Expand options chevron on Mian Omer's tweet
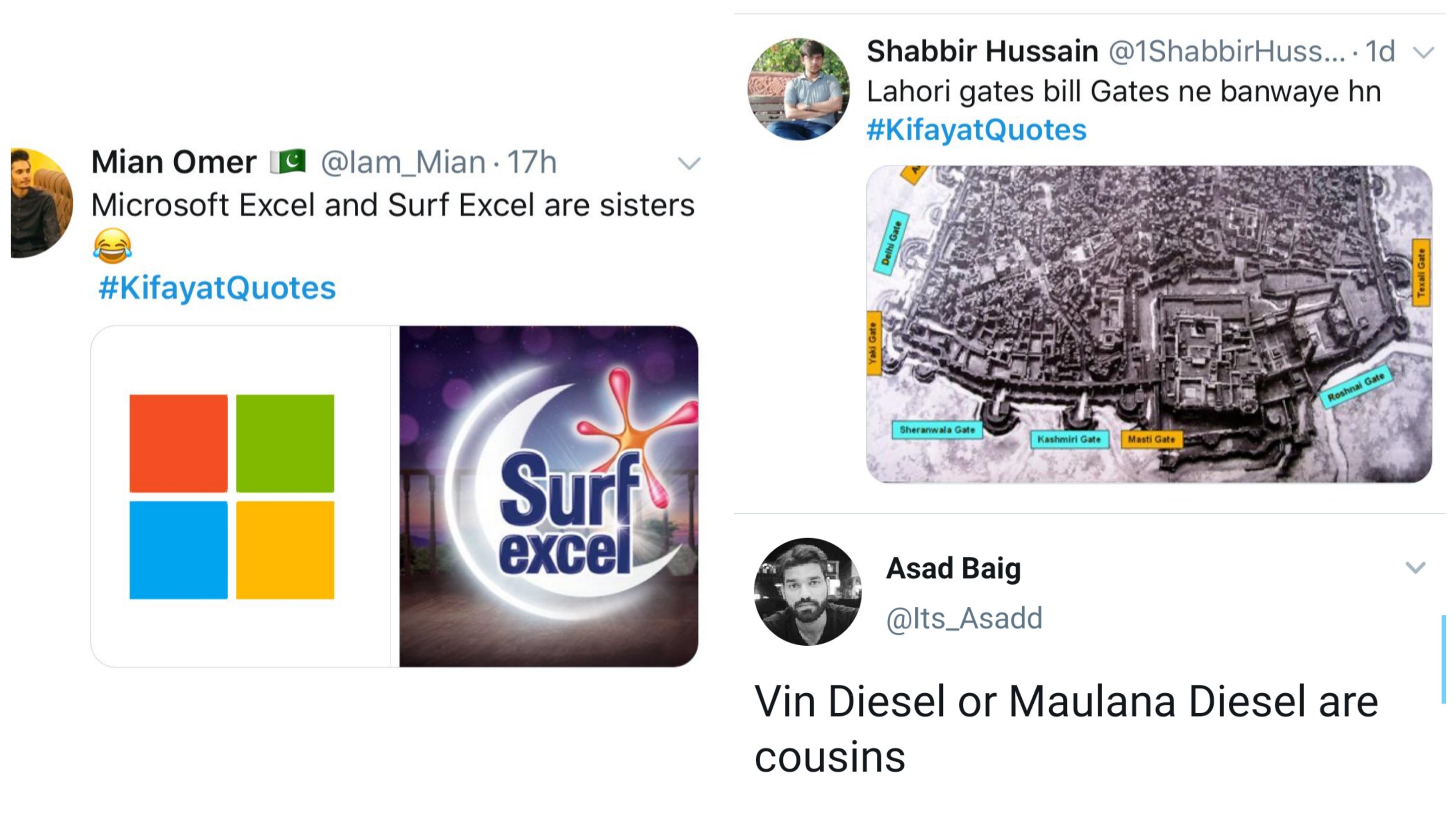1456x818 pixels. 689,164
